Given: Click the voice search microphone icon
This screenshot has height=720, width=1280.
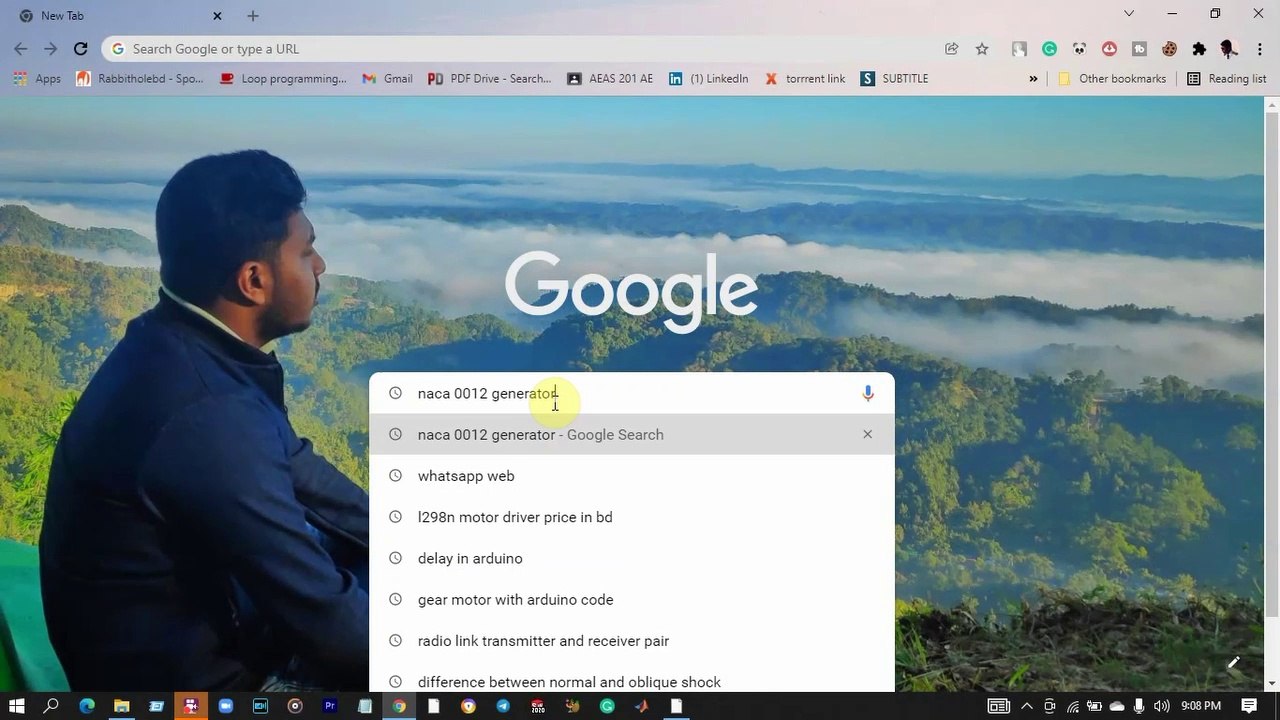Looking at the screenshot, I should [x=867, y=394].
